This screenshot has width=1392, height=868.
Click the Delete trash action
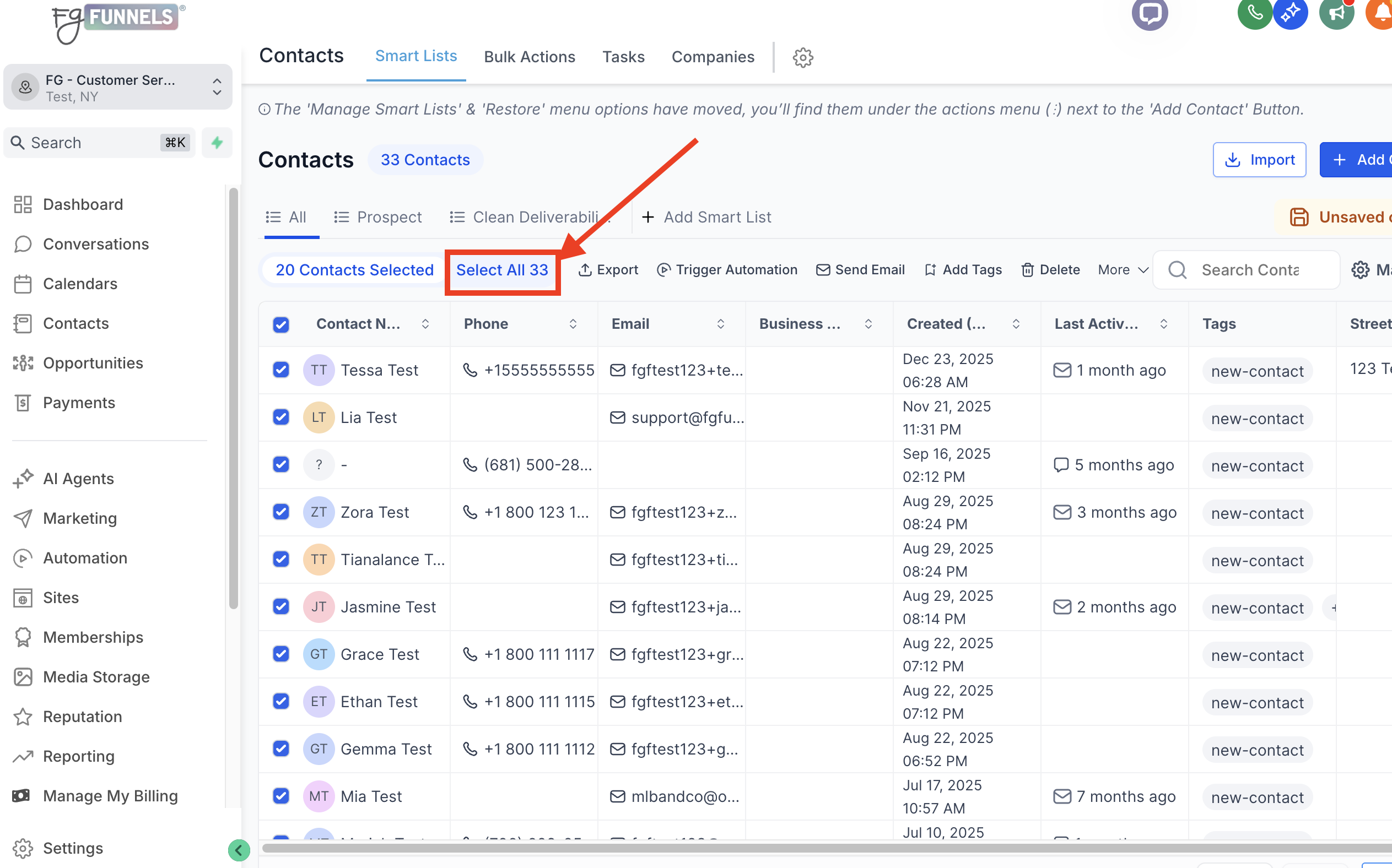pos(1050,270)
